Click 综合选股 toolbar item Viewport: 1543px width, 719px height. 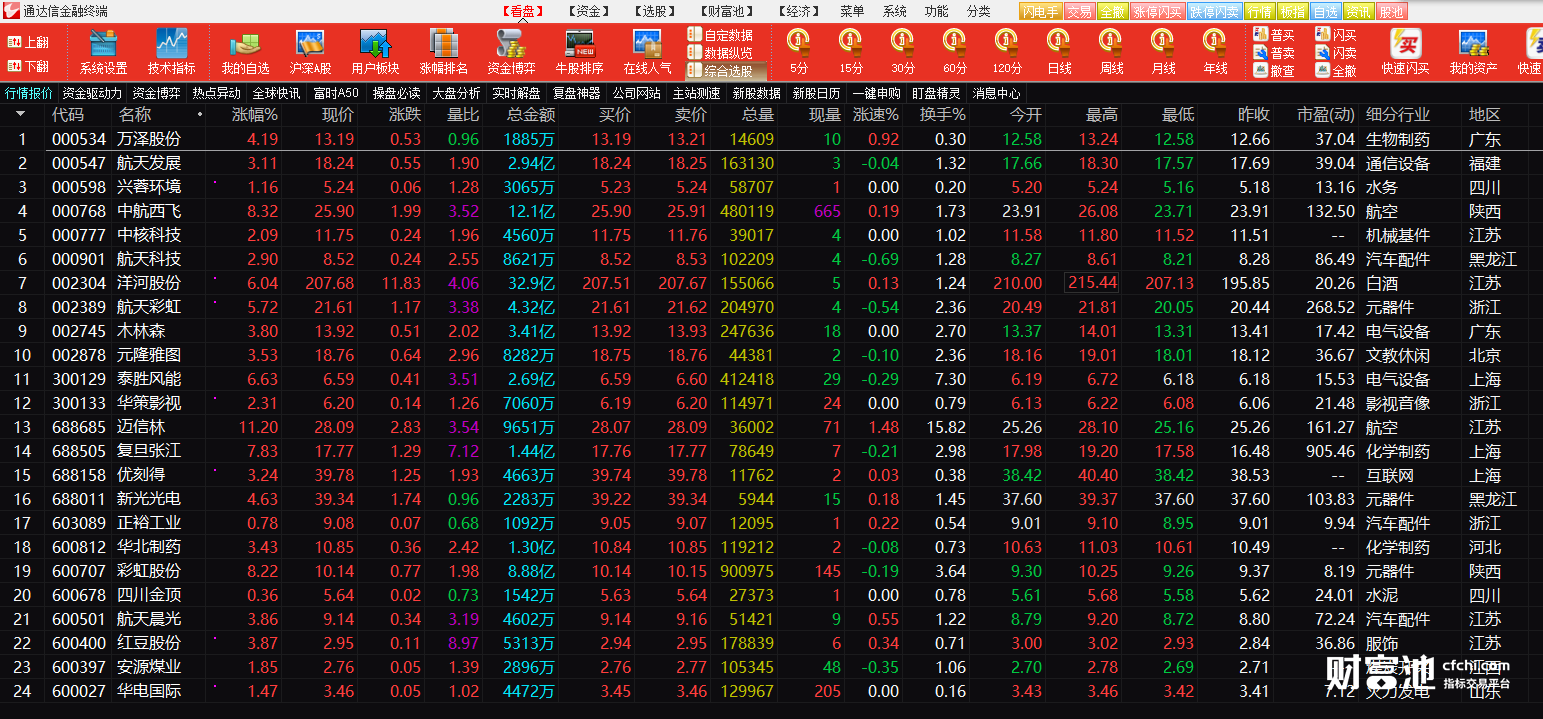(x=727, y=71)
